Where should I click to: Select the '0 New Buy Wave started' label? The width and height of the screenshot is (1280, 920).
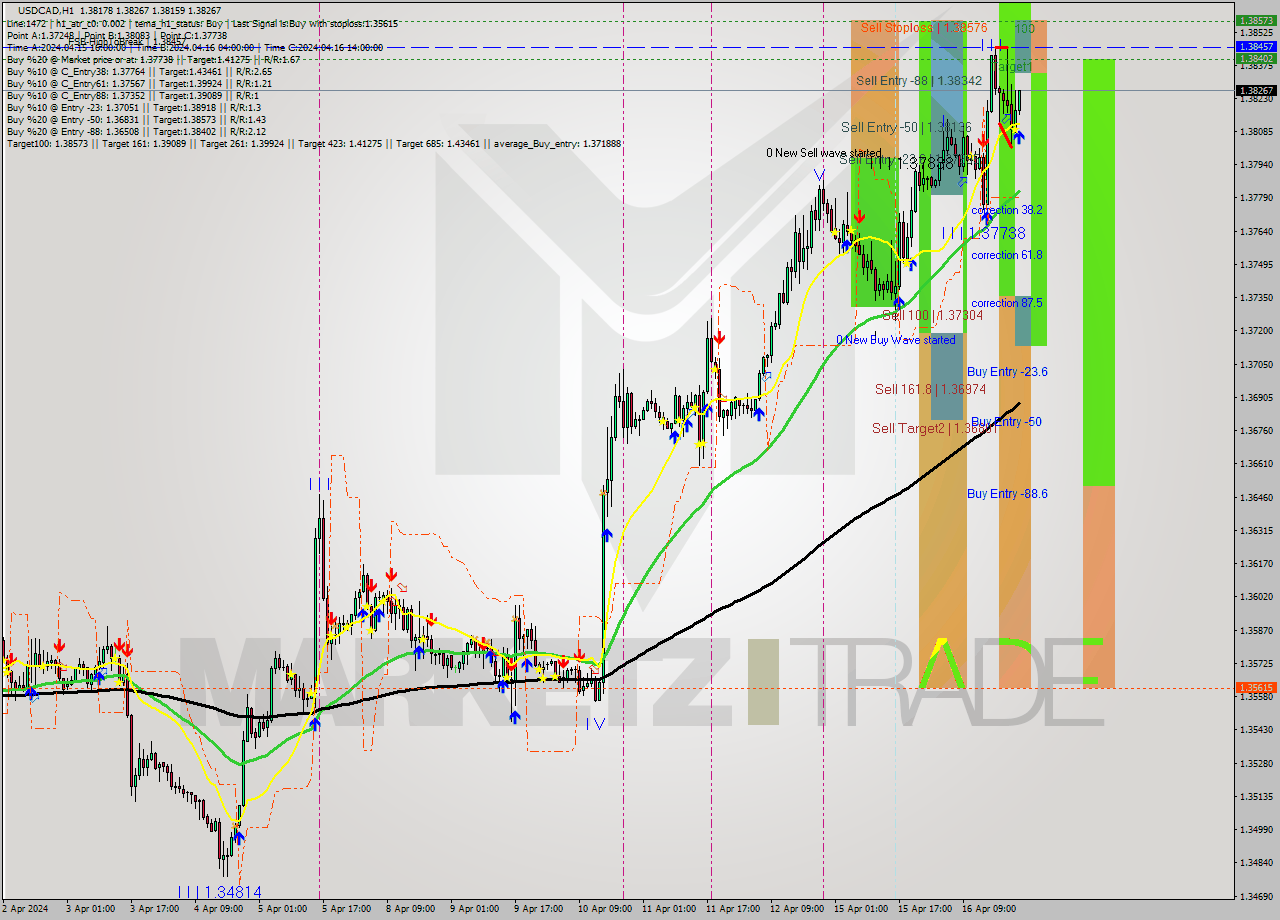point(896,340)
